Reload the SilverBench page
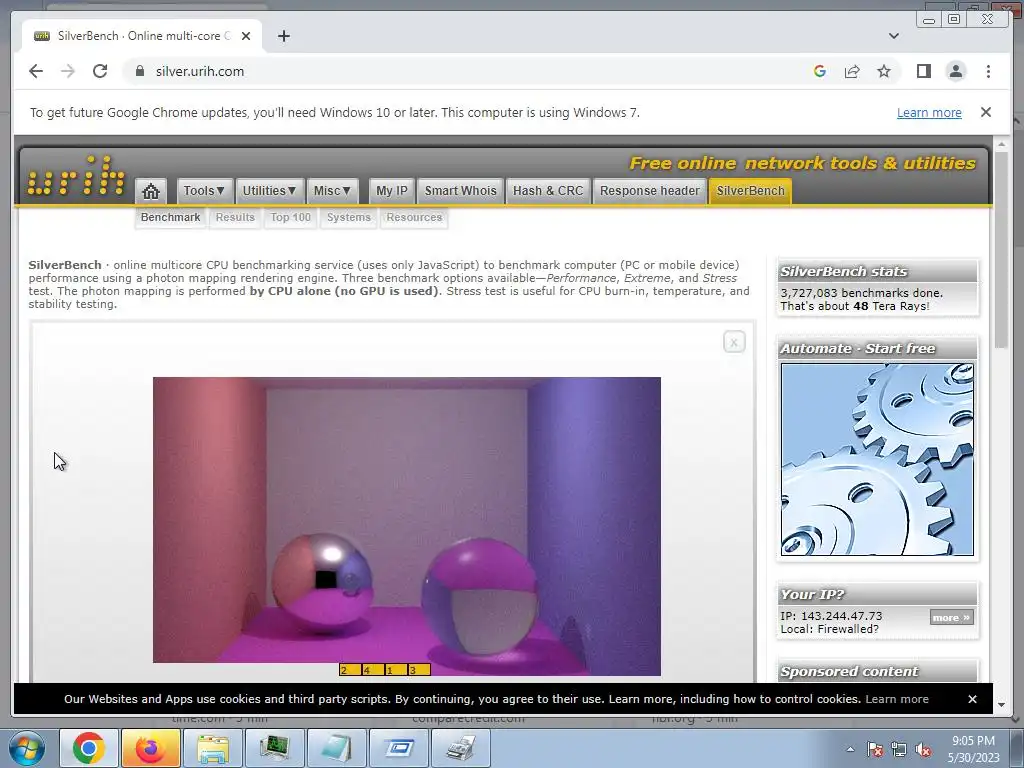The image size is (1024, 768). coord(100,71)
